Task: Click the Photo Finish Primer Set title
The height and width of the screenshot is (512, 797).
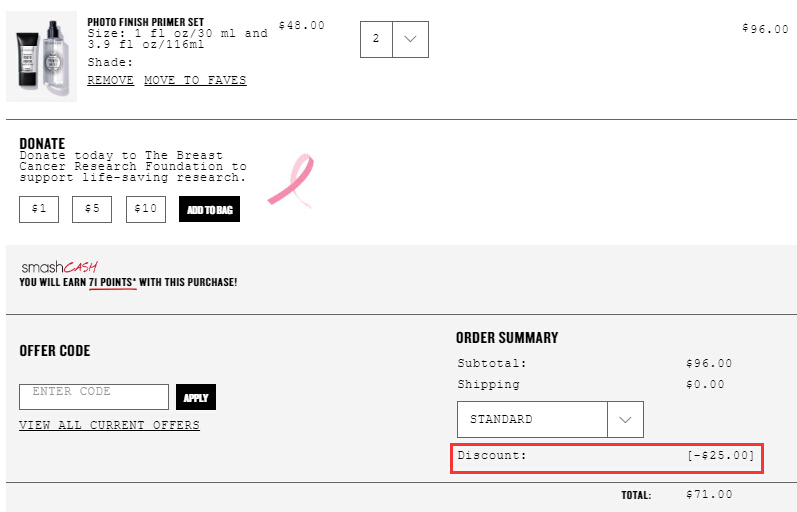Action: tap(145, 22)
